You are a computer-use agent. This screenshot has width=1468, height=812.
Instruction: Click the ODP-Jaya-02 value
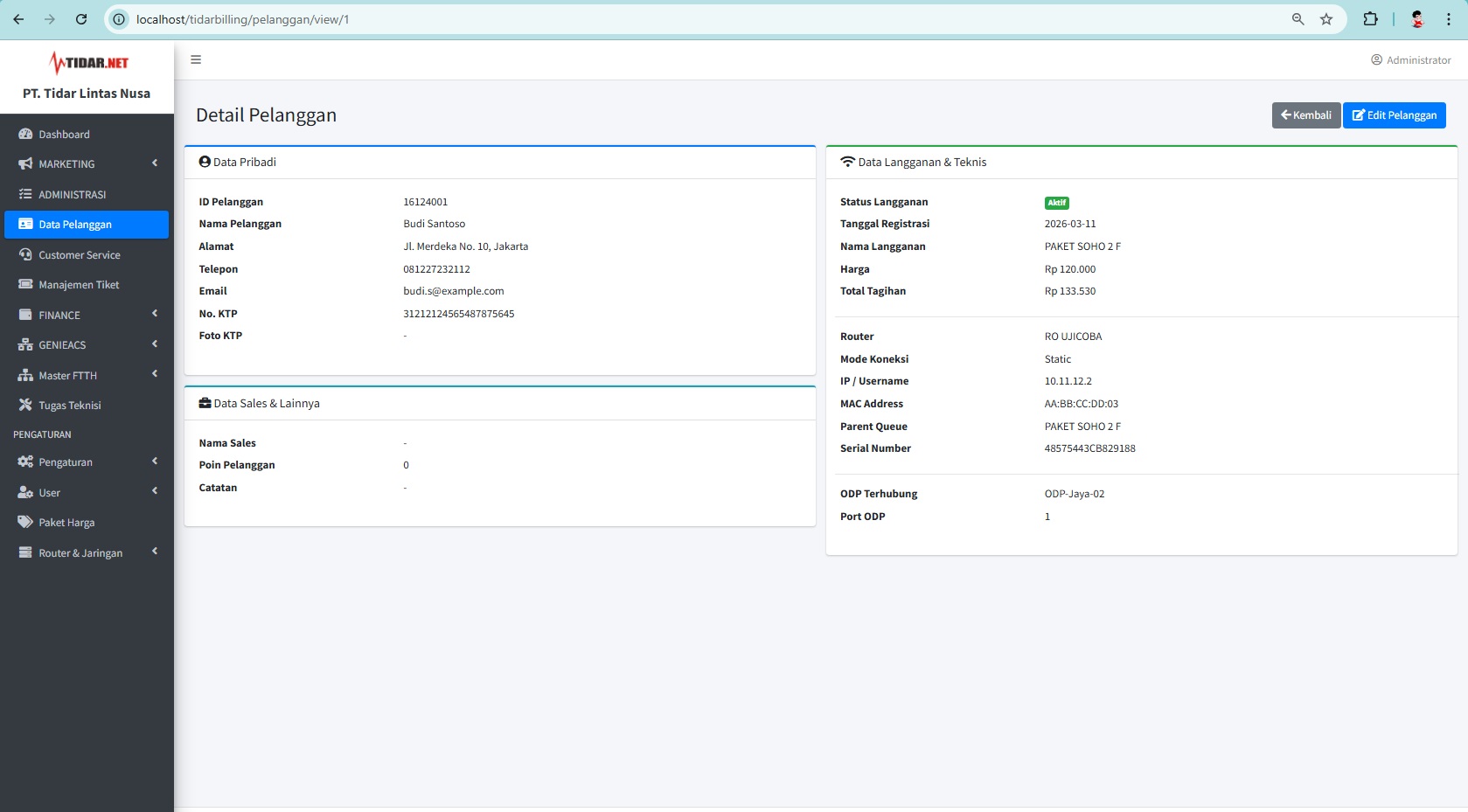pos(1075,494)
